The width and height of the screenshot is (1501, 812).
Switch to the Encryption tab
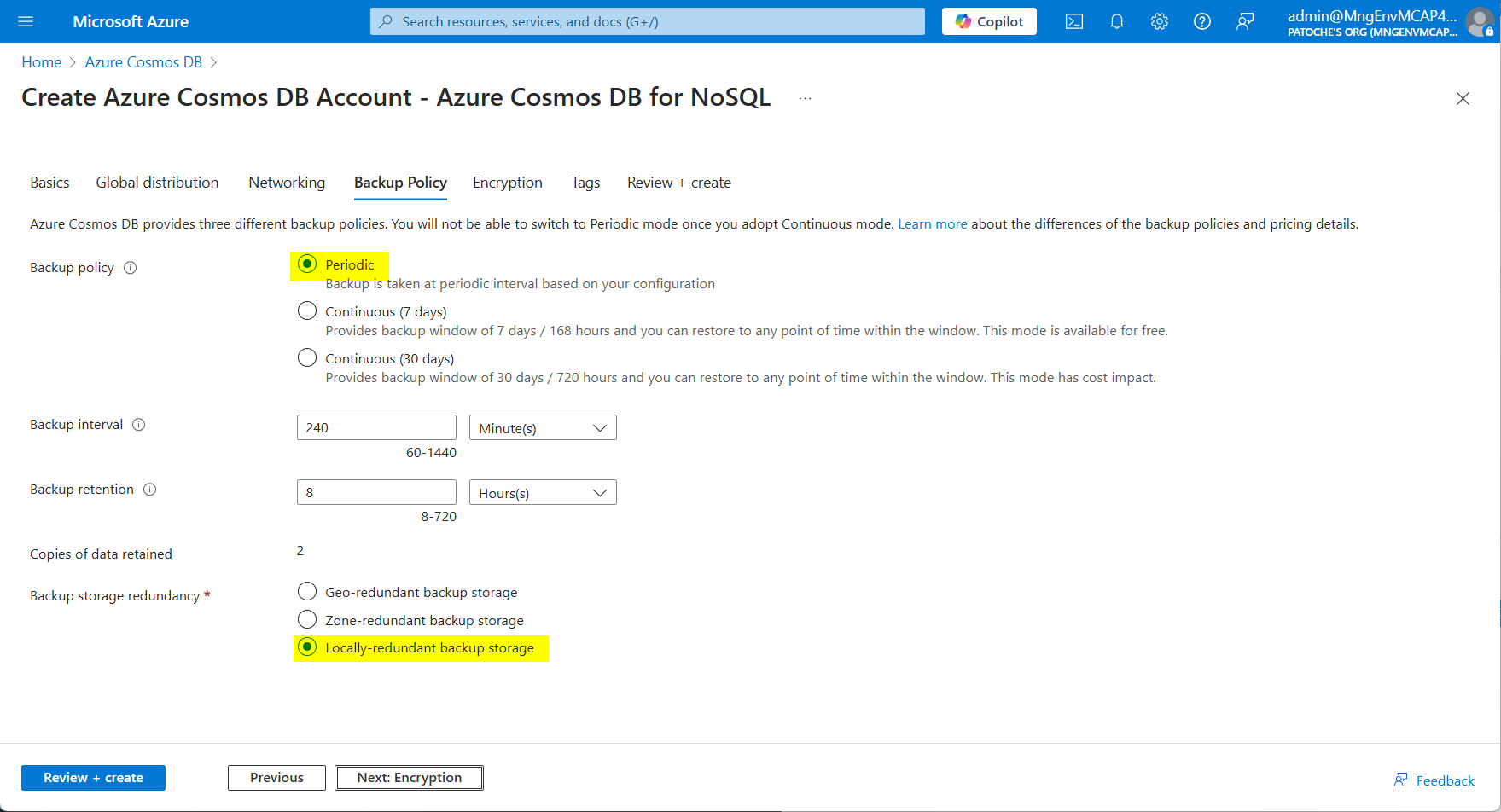tap(507, 182)
